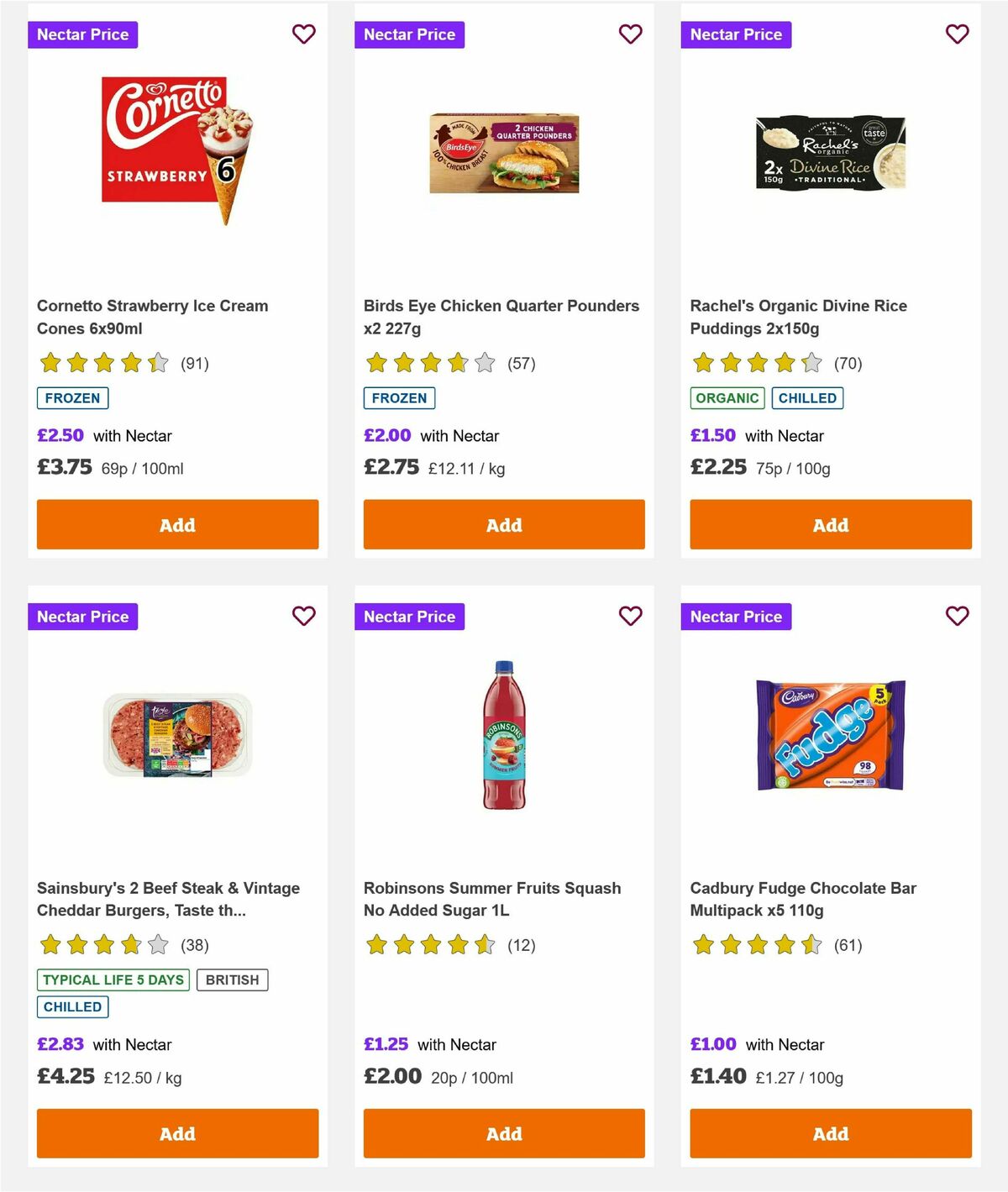Viewport: 1008px width, 1192px height.
Task: Open the Birds Eye Chicken Quarter Pounders product page
Action: pos(501,317)
